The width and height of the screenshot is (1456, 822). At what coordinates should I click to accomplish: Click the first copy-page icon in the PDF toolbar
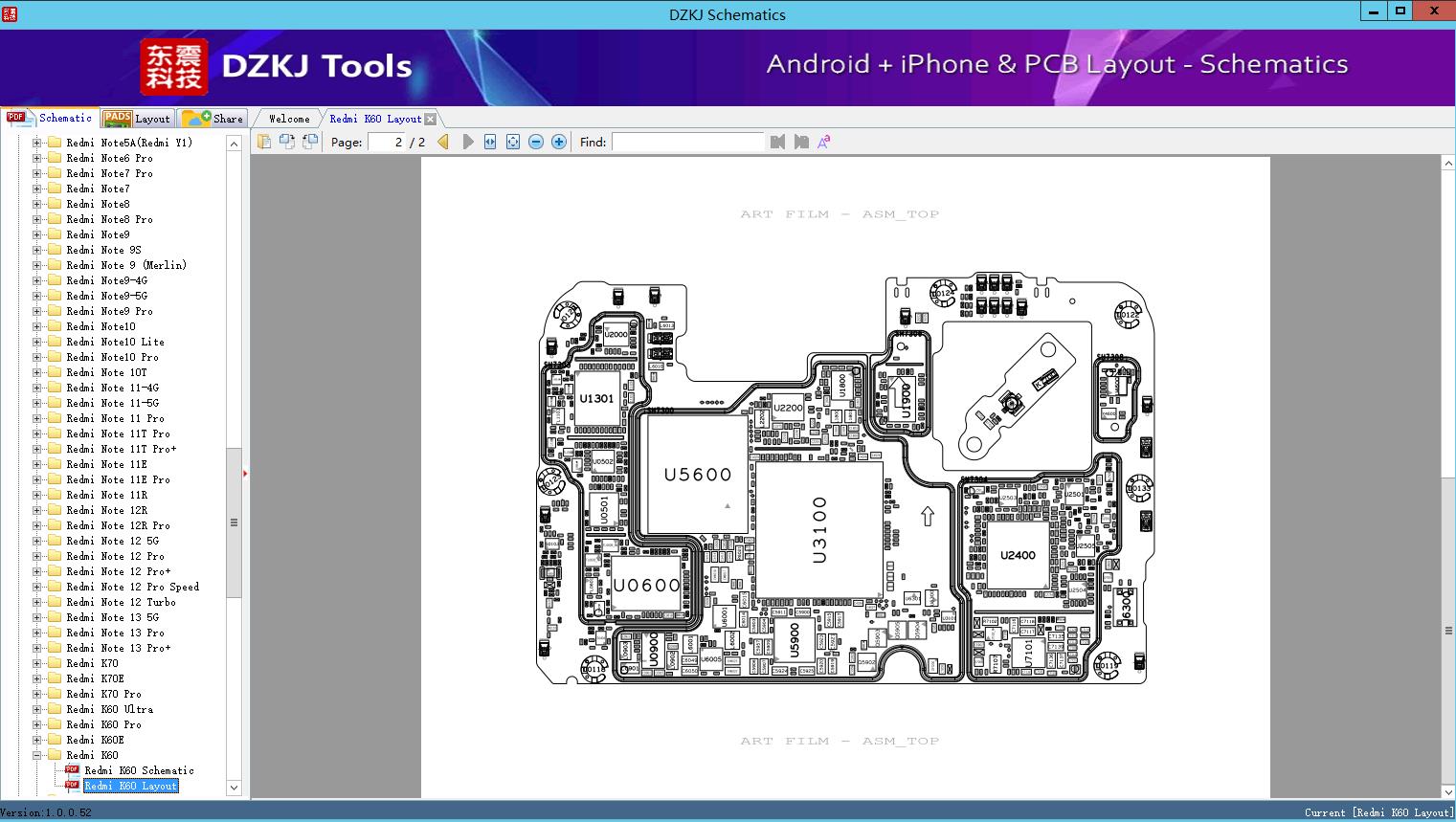click(264, 142)
